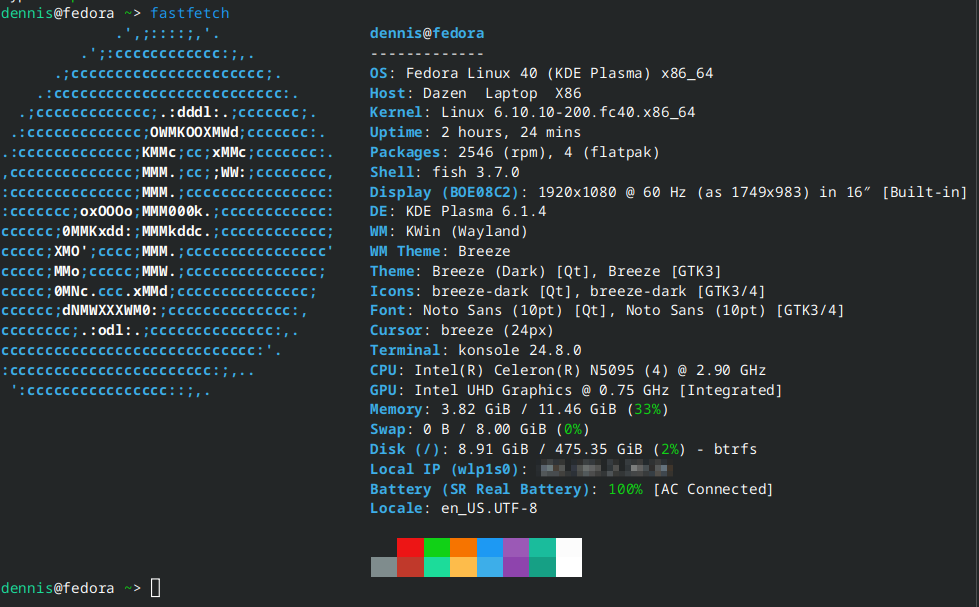Click the green 33% memory percentage

(x=645, y=409)
